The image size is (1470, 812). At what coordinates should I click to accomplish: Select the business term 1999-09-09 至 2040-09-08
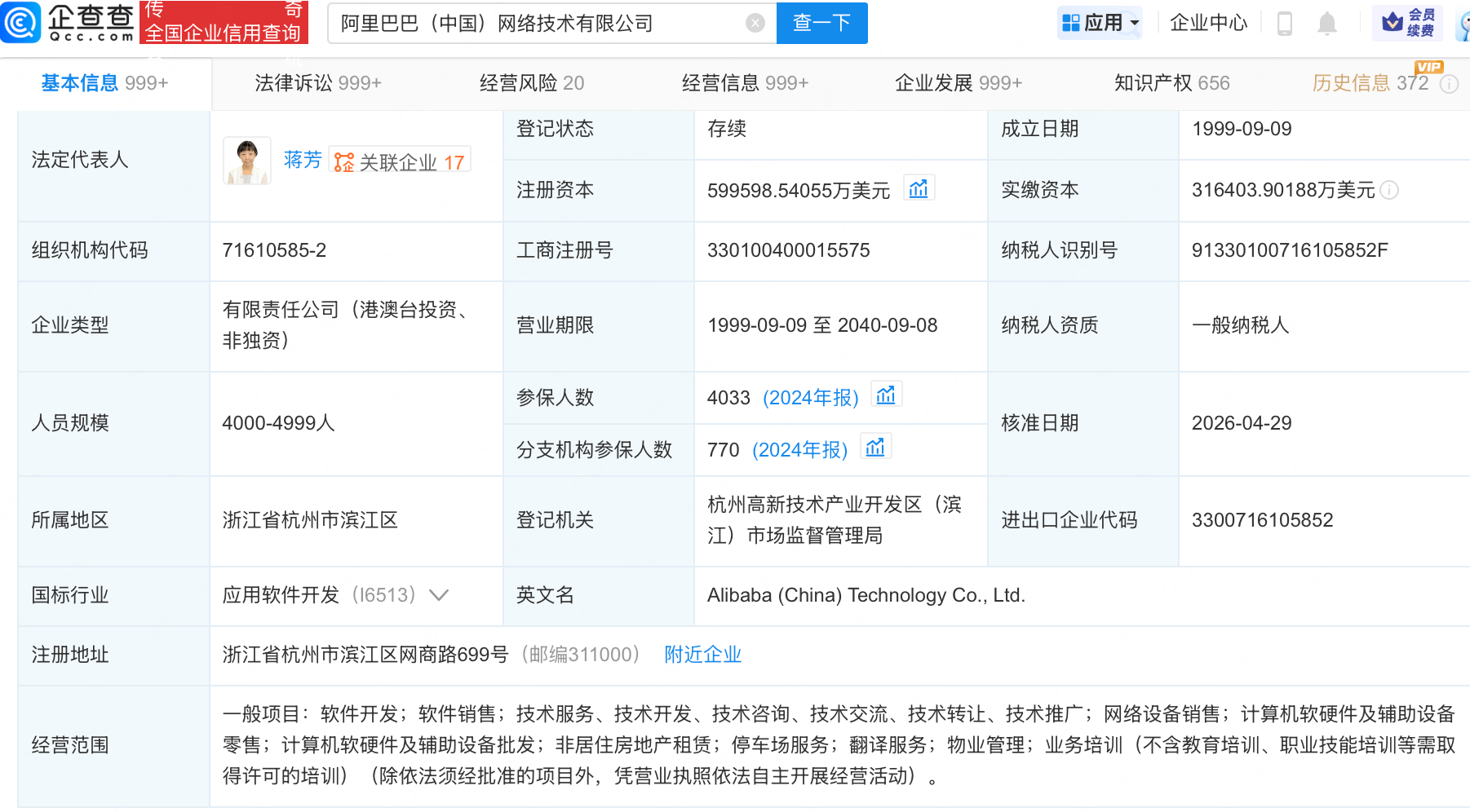pos(822,325)
